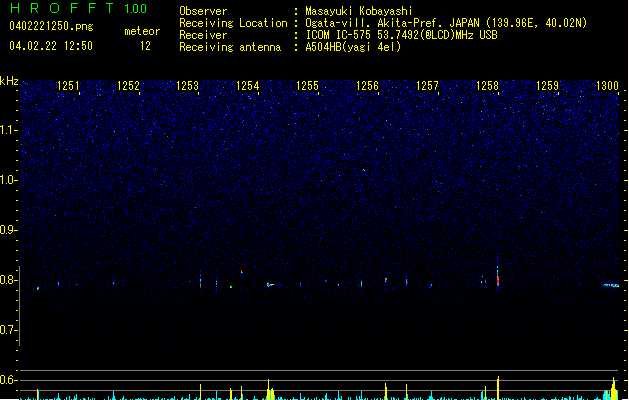Click the tall yellow power spike at 1258
The height and width of the screenshot is (400, 629).
point(498,388)
